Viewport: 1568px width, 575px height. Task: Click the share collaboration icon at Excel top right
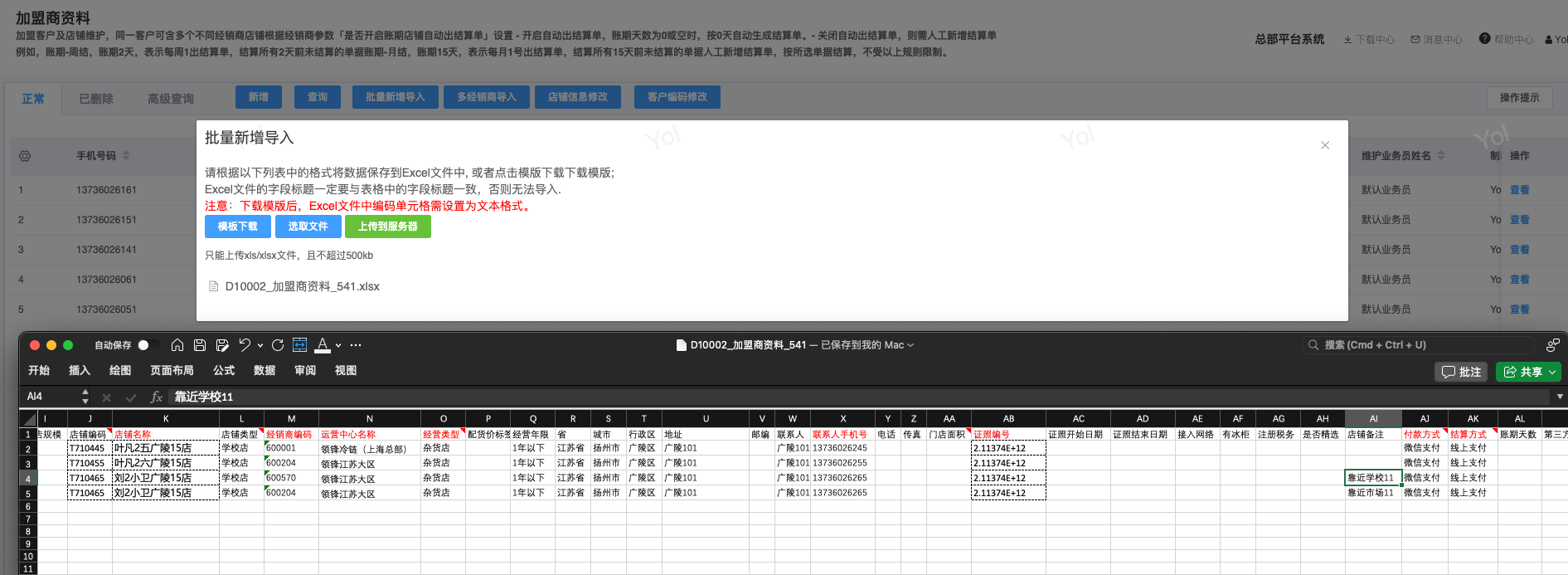(x=1553, y=345)
